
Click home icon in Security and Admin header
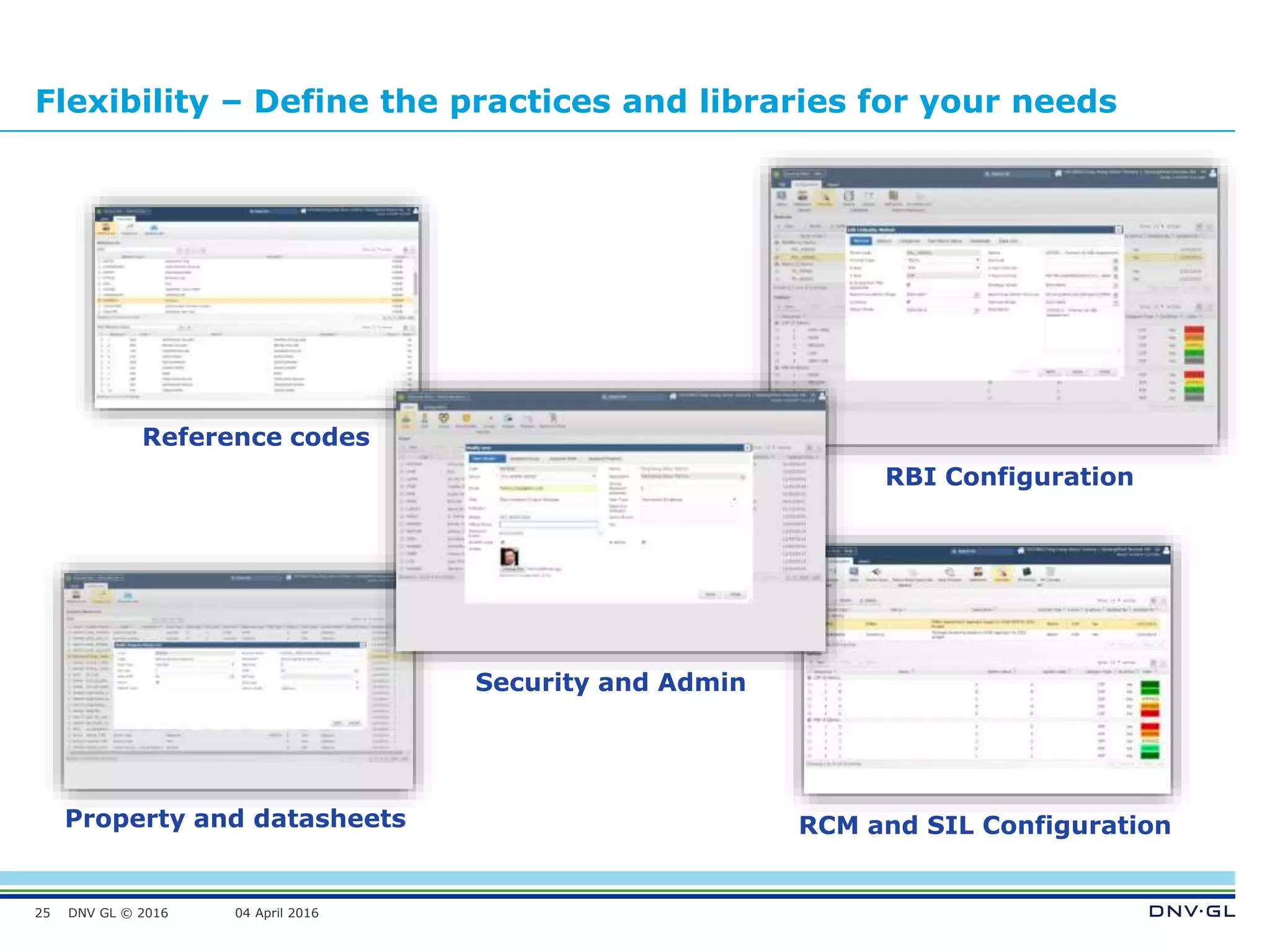[673, 396]
